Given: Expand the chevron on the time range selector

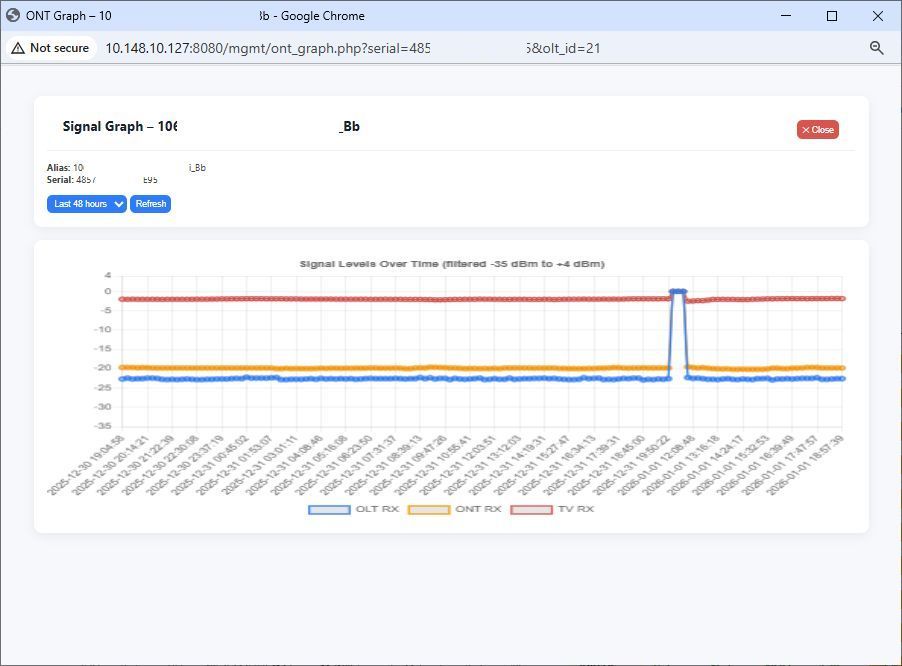Looking at the screenshot, I should tap(119, 203).
